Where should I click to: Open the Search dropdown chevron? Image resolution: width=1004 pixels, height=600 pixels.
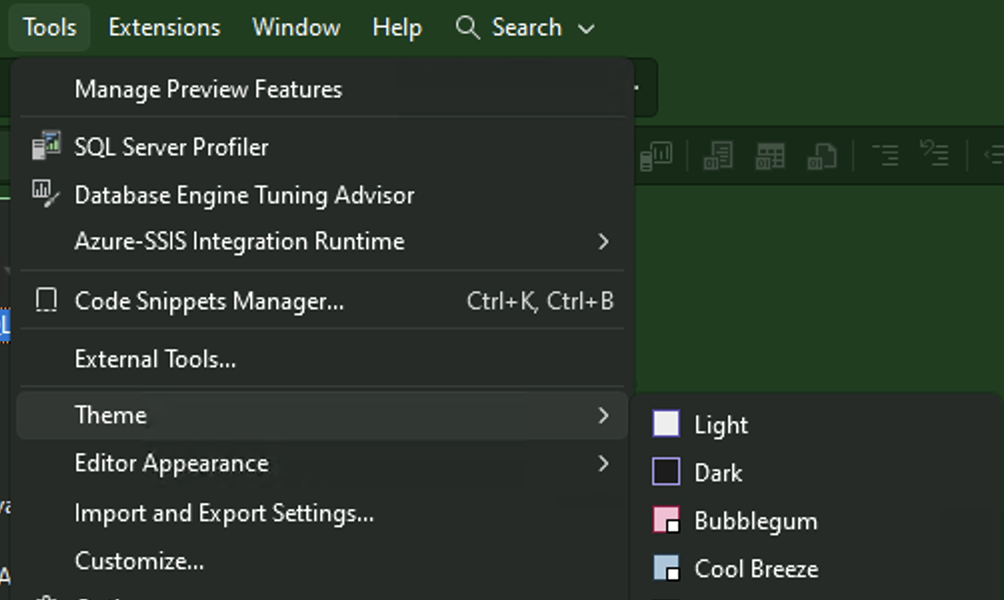coord(585,28)
